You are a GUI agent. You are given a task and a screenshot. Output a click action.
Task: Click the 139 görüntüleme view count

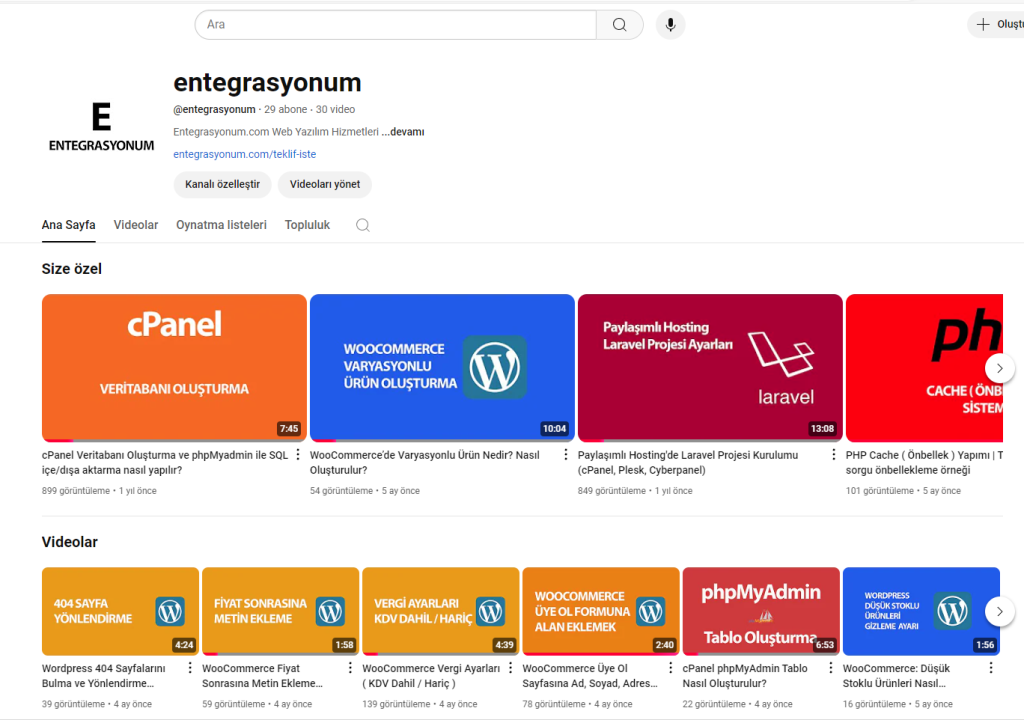(x=396, y=704)
